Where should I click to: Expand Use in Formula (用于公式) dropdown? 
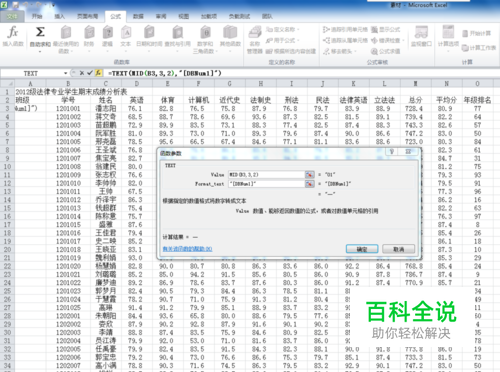pyautogui.click(x=298, y=40)
